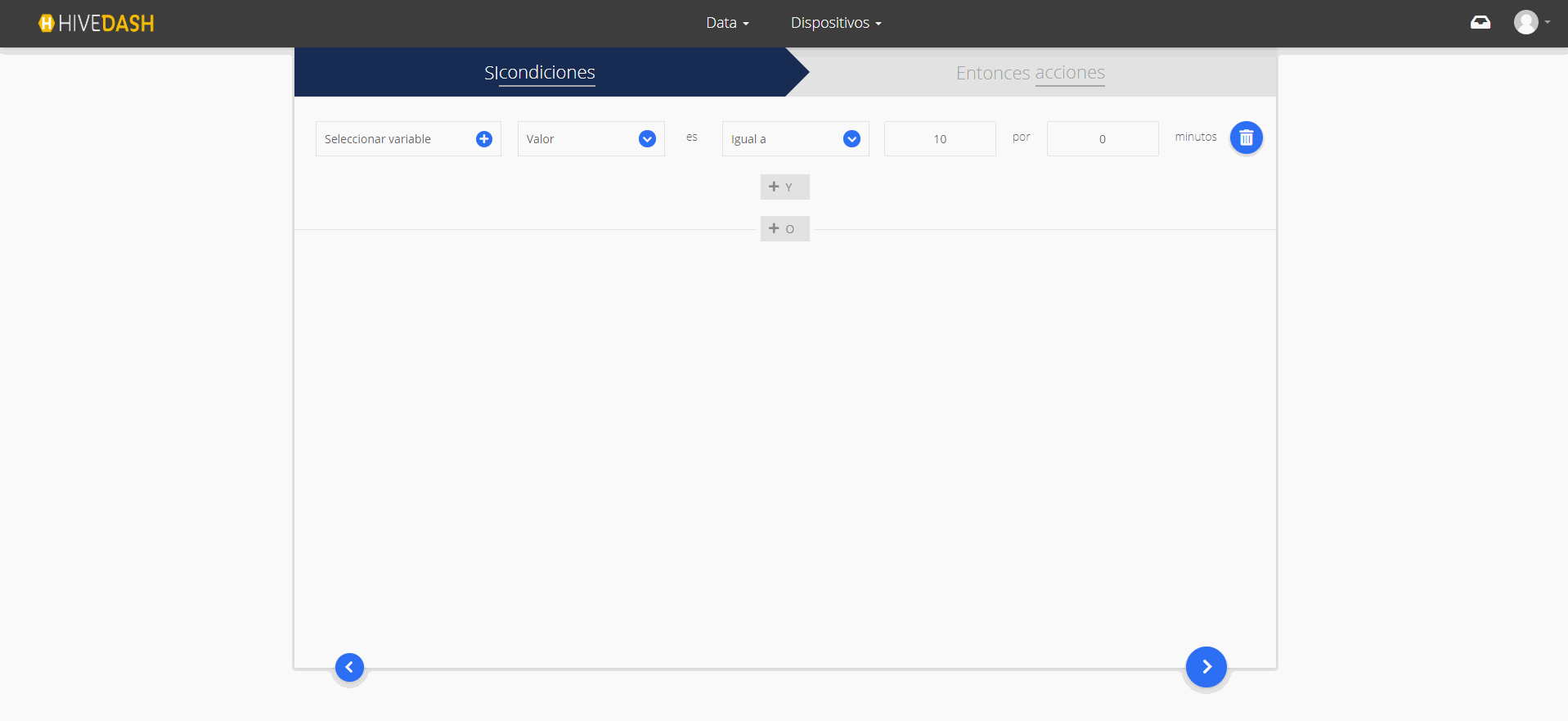Delete the condition with the trash icon
This screenshot has height=721, width=1568.
[x=1246, y=138]
